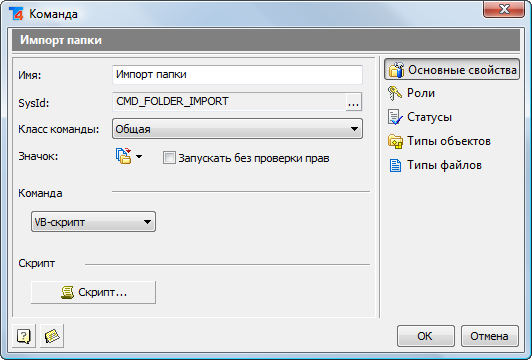Viewport: 532px width, 360px height.
Task: Click the command's Значок icon picker image
Action: 124,156
